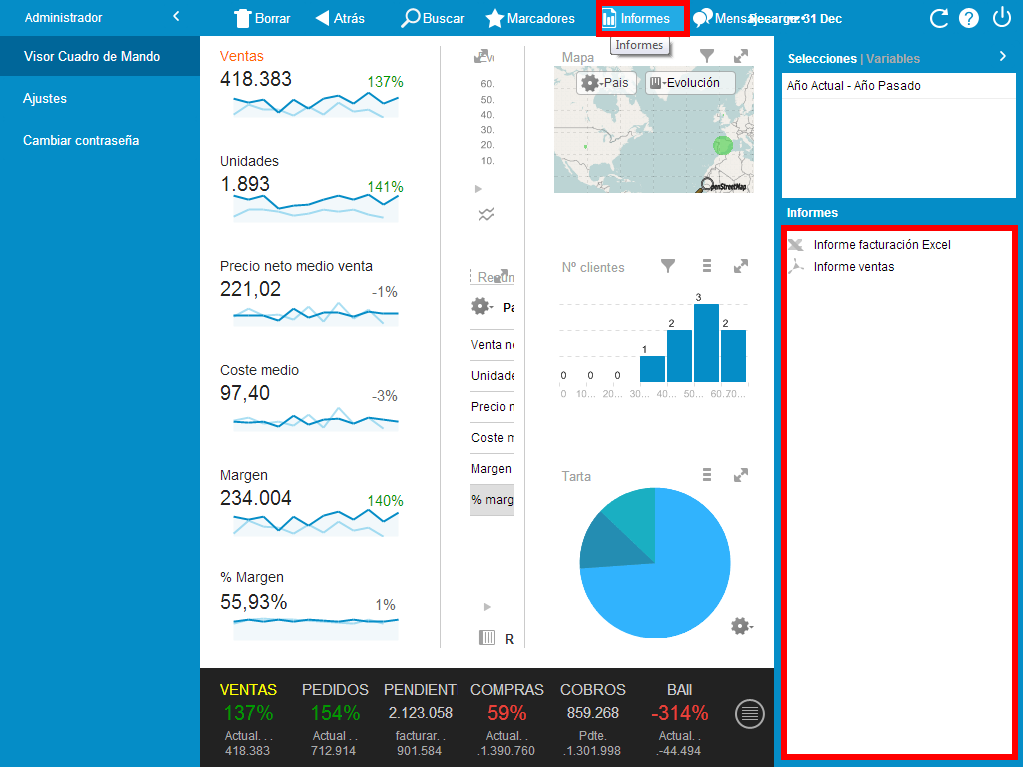1023x767 pixels.
Task: Expand the Selecciones panel right chevron
Action: (1003, 57)
